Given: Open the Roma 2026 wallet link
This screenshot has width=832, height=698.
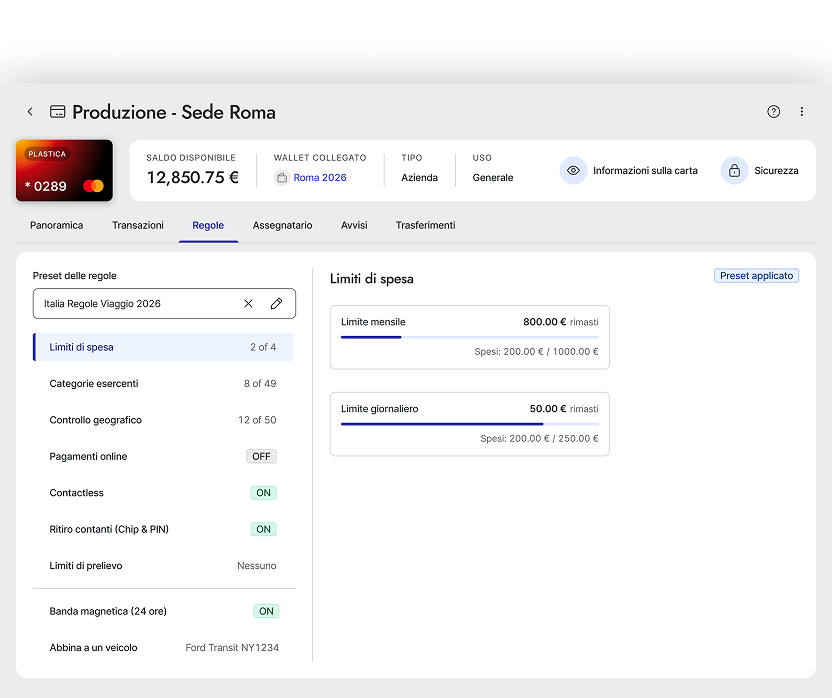Looking at the screenshot, I should pos(320,178).
